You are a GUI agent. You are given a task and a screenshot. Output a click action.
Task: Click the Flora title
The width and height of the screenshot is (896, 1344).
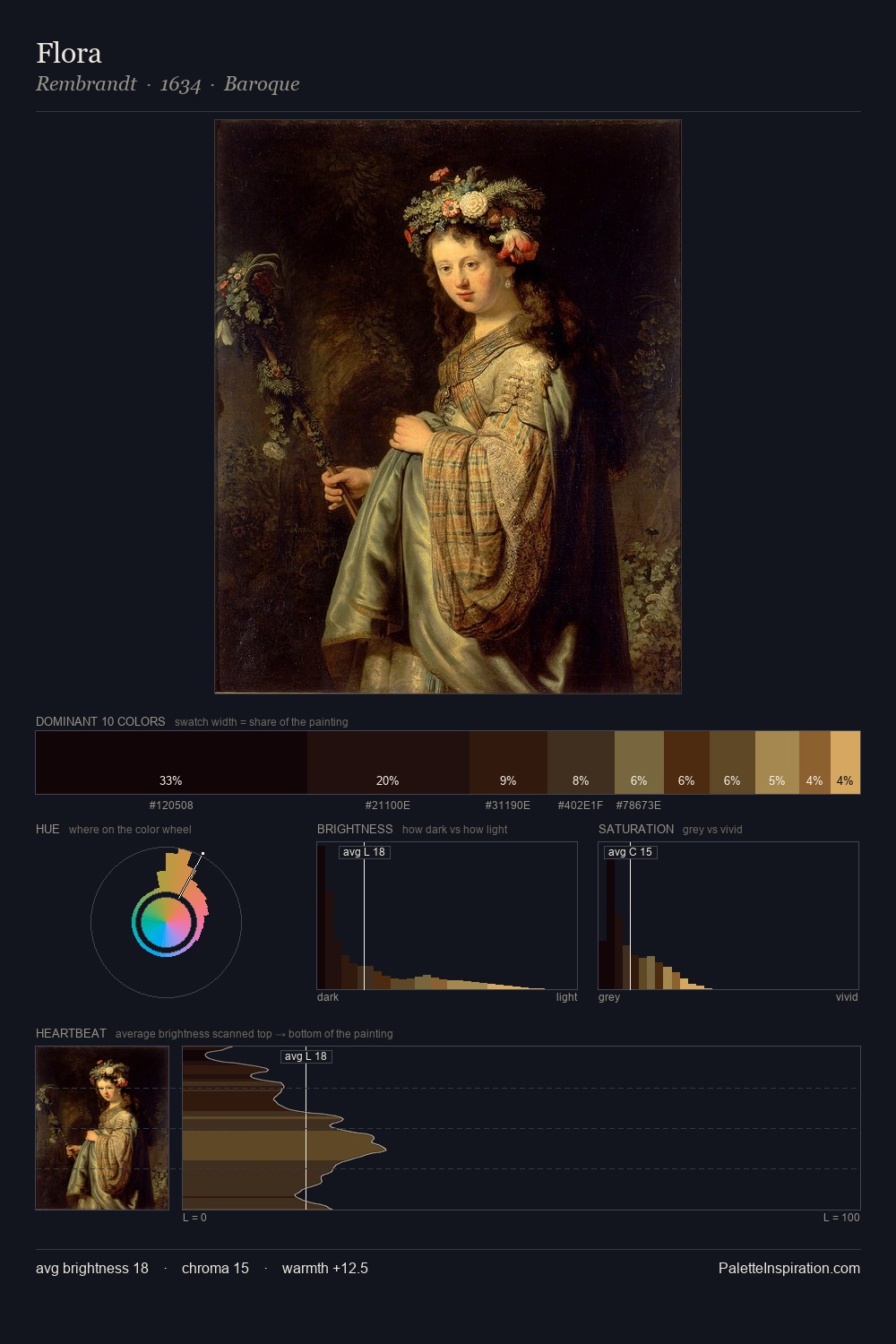(x=69, y=53)
